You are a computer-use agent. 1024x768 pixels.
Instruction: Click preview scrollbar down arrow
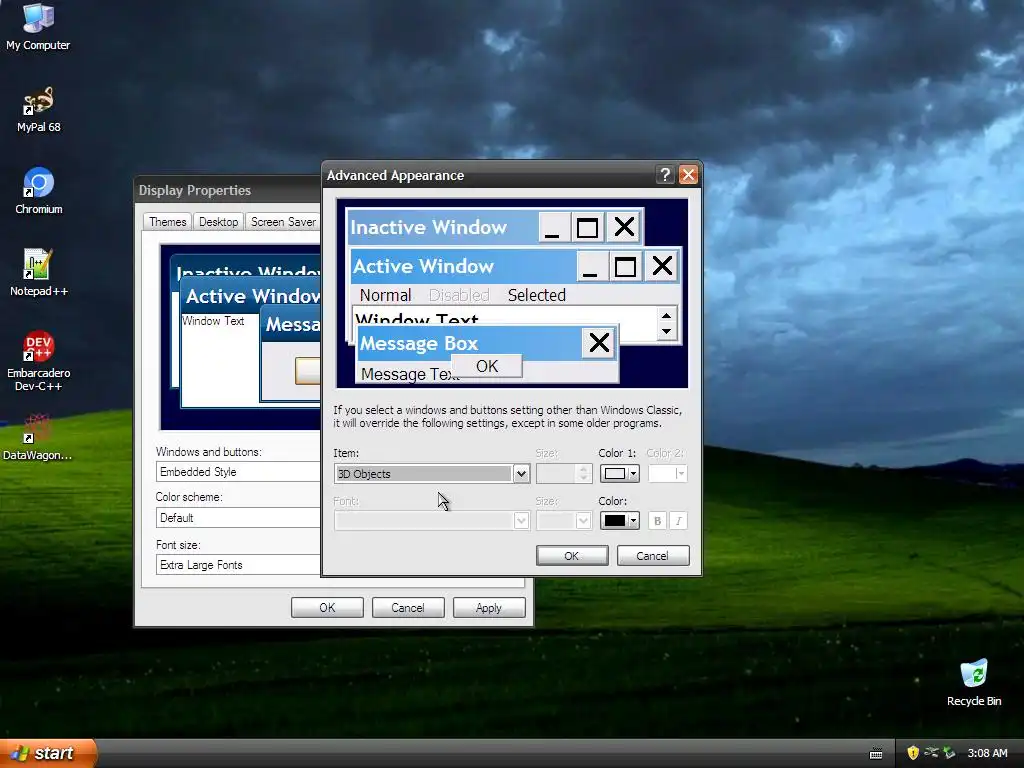click(666, 331)
